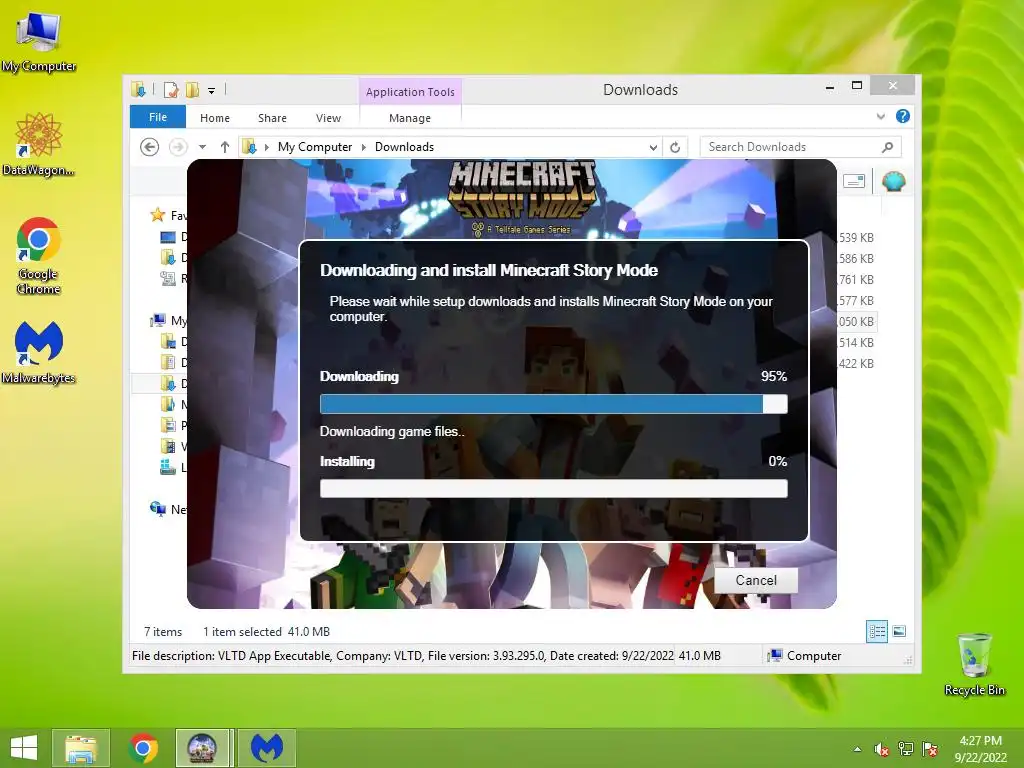Cancel the Minecraft Story Mode installation
1024x768 pixels.
756,580
